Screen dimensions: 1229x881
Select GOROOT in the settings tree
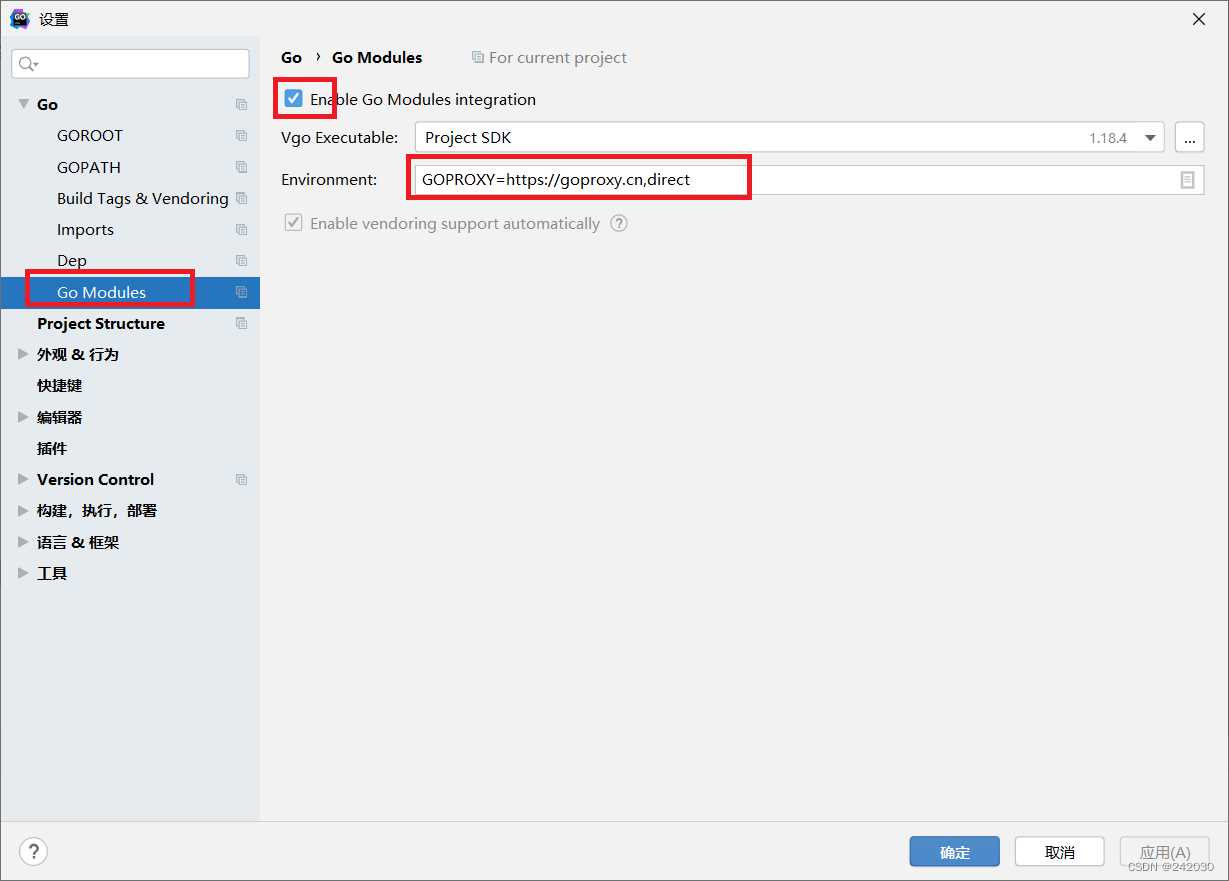click(90, 135)
